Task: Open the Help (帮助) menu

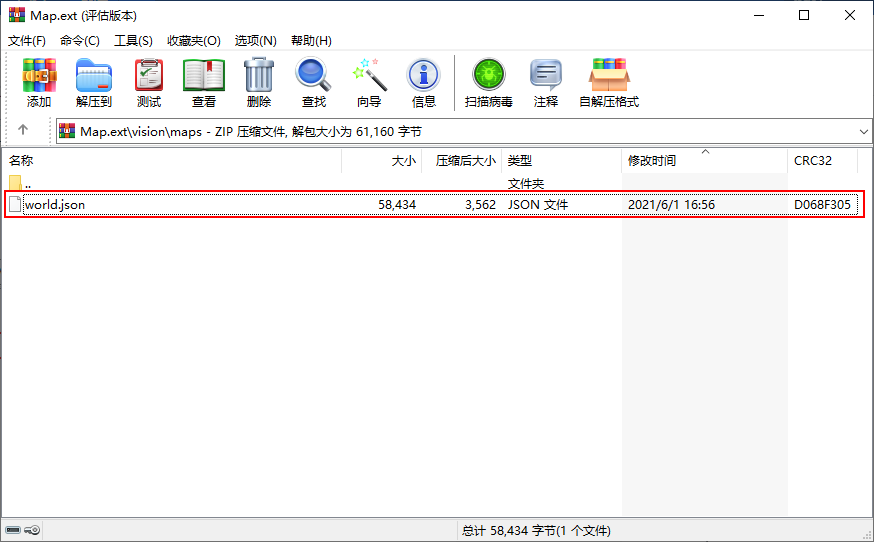Action: (x=311, y=41)
